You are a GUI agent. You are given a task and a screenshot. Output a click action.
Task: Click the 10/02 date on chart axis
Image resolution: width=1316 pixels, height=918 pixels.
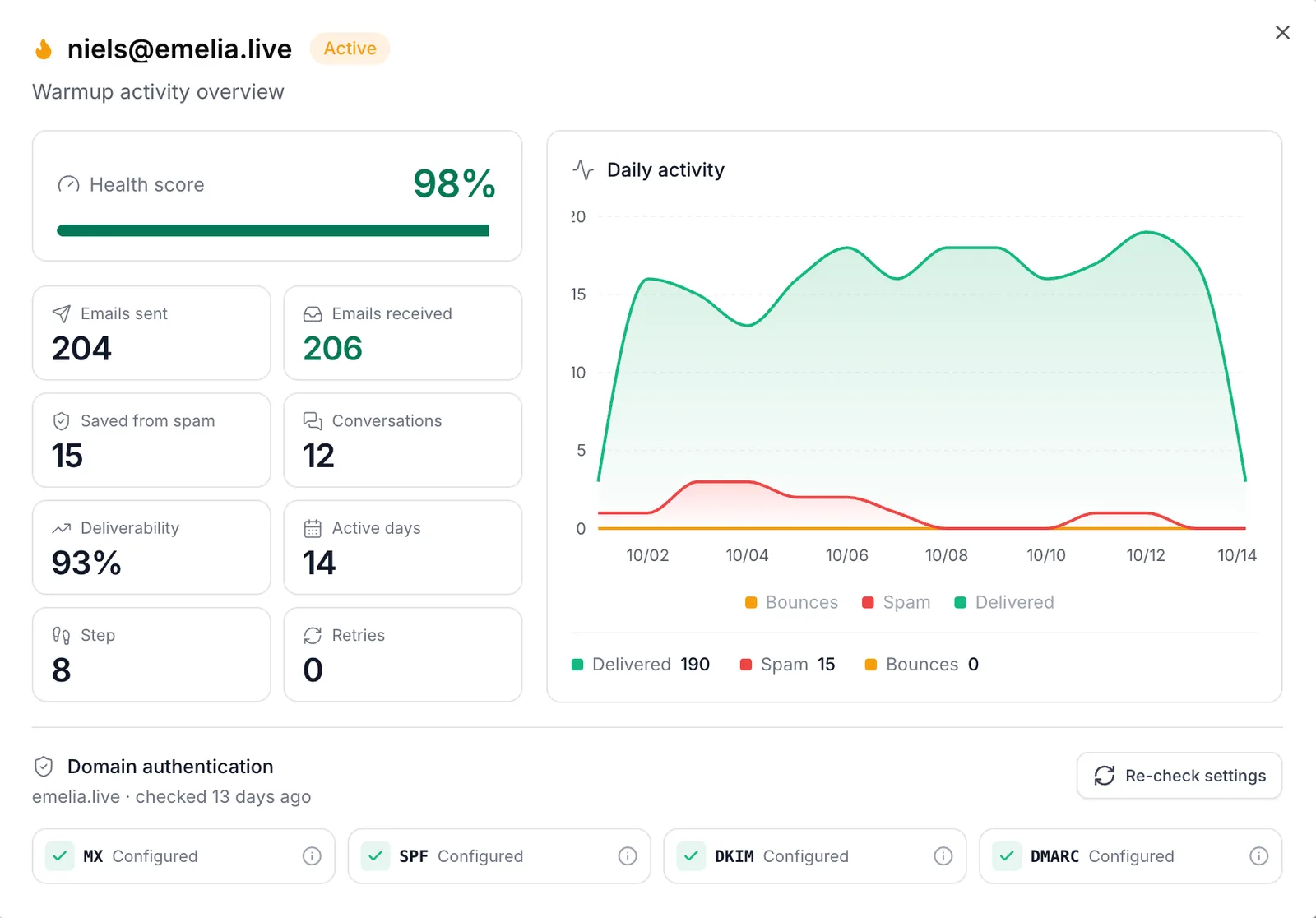[647, 555]
